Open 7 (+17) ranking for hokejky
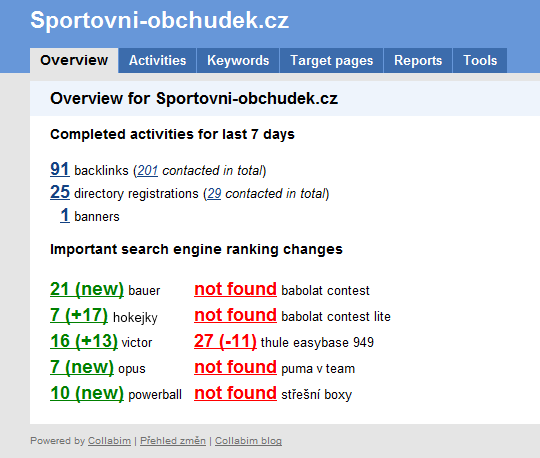 [79, 315]
